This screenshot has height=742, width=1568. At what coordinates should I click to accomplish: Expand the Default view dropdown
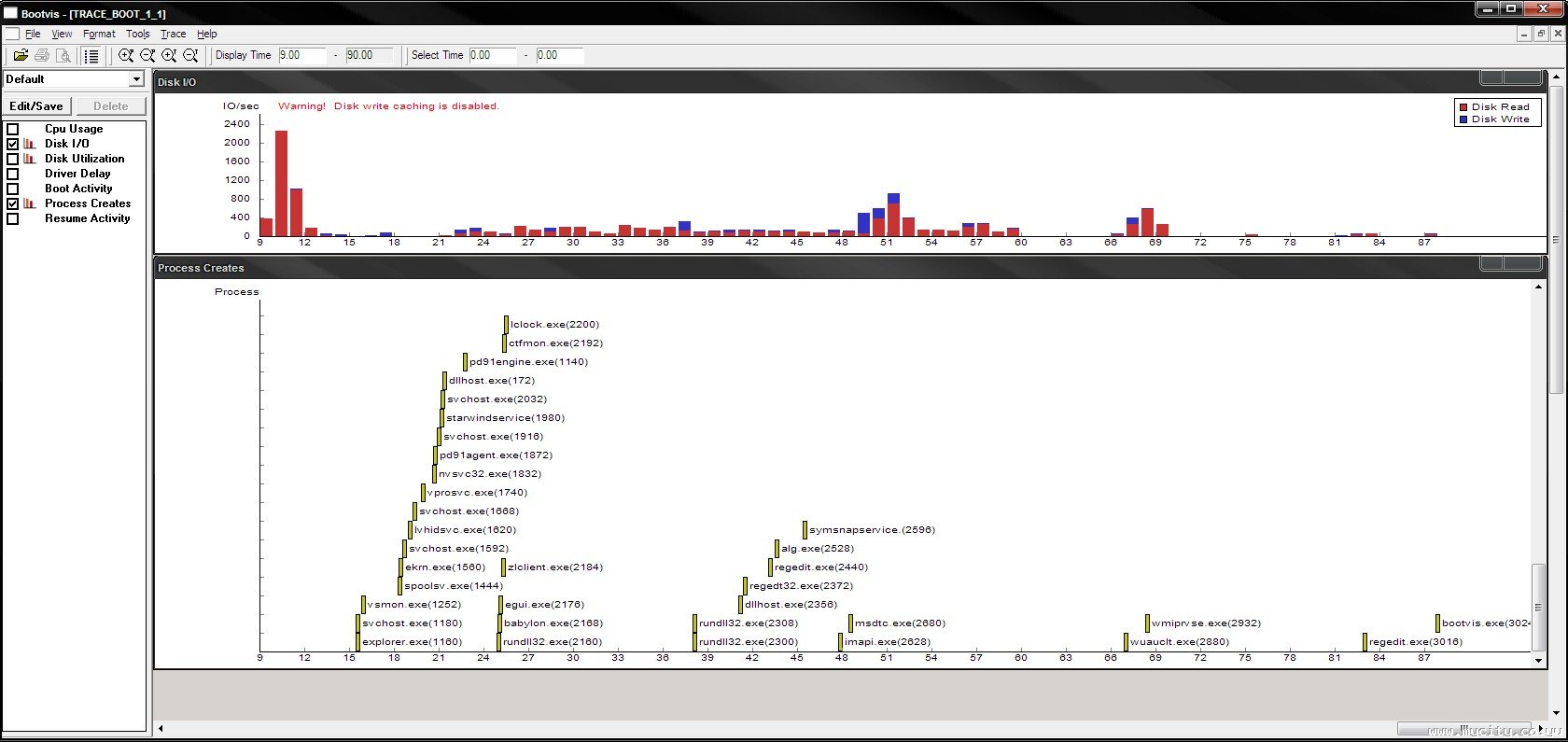tap(136, 79)
